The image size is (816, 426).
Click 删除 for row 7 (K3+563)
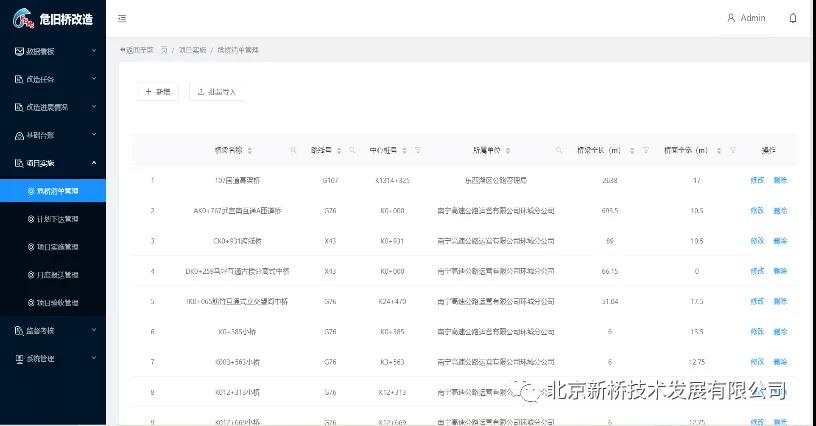click(x=780, y=362)
